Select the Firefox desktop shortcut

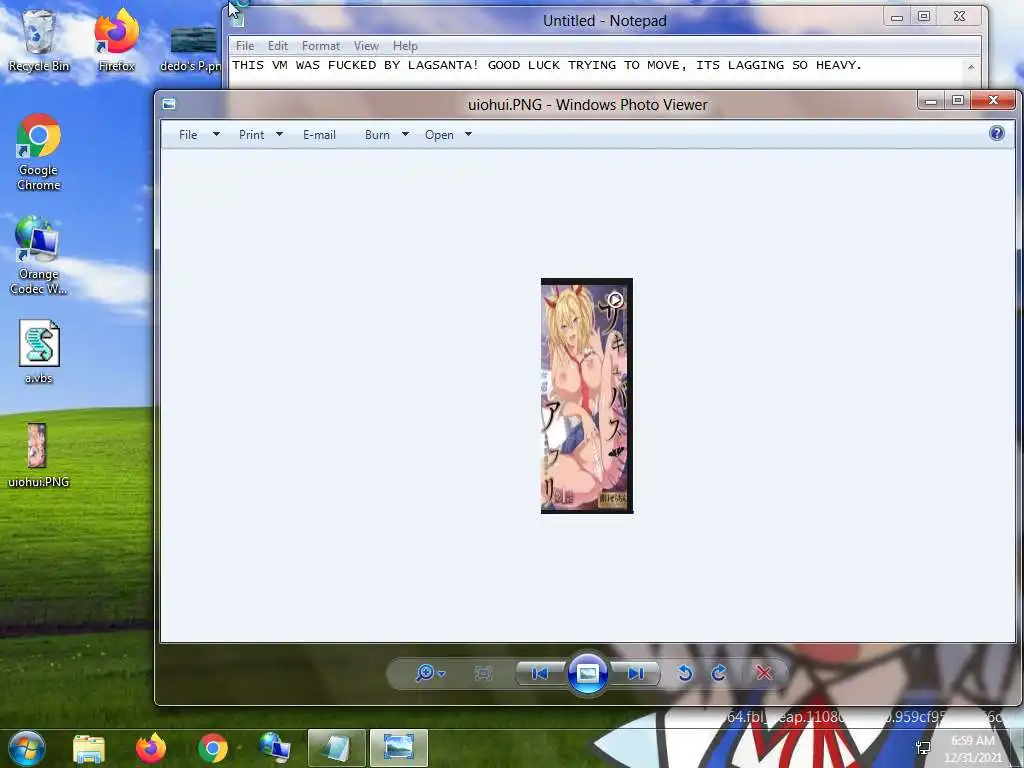(116, 41)
